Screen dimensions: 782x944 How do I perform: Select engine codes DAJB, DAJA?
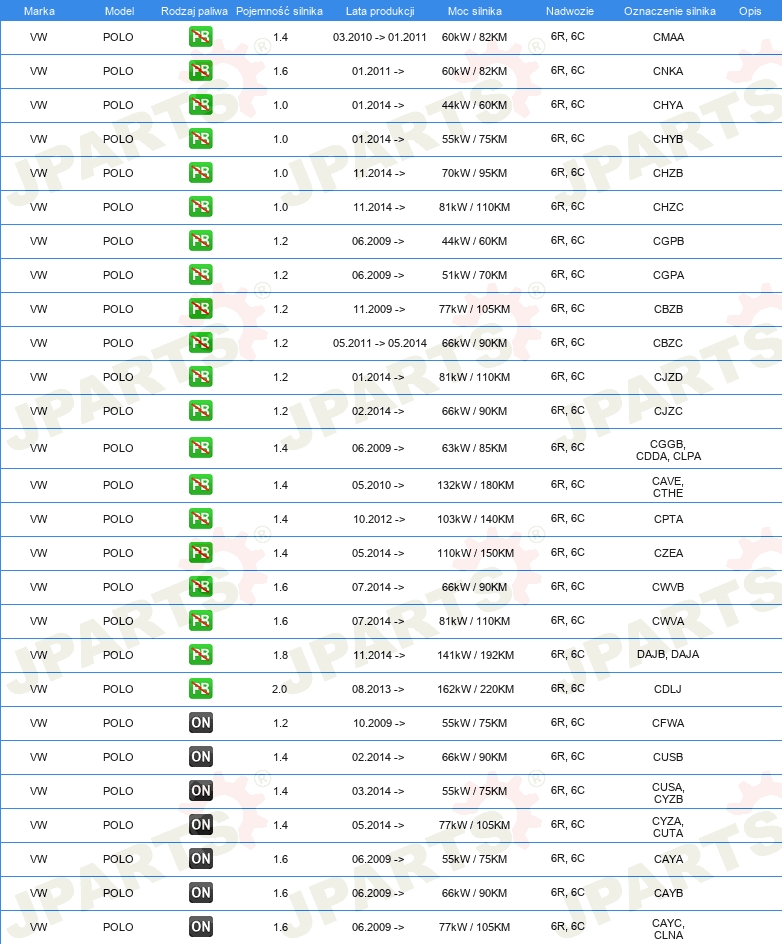[668, 654]
